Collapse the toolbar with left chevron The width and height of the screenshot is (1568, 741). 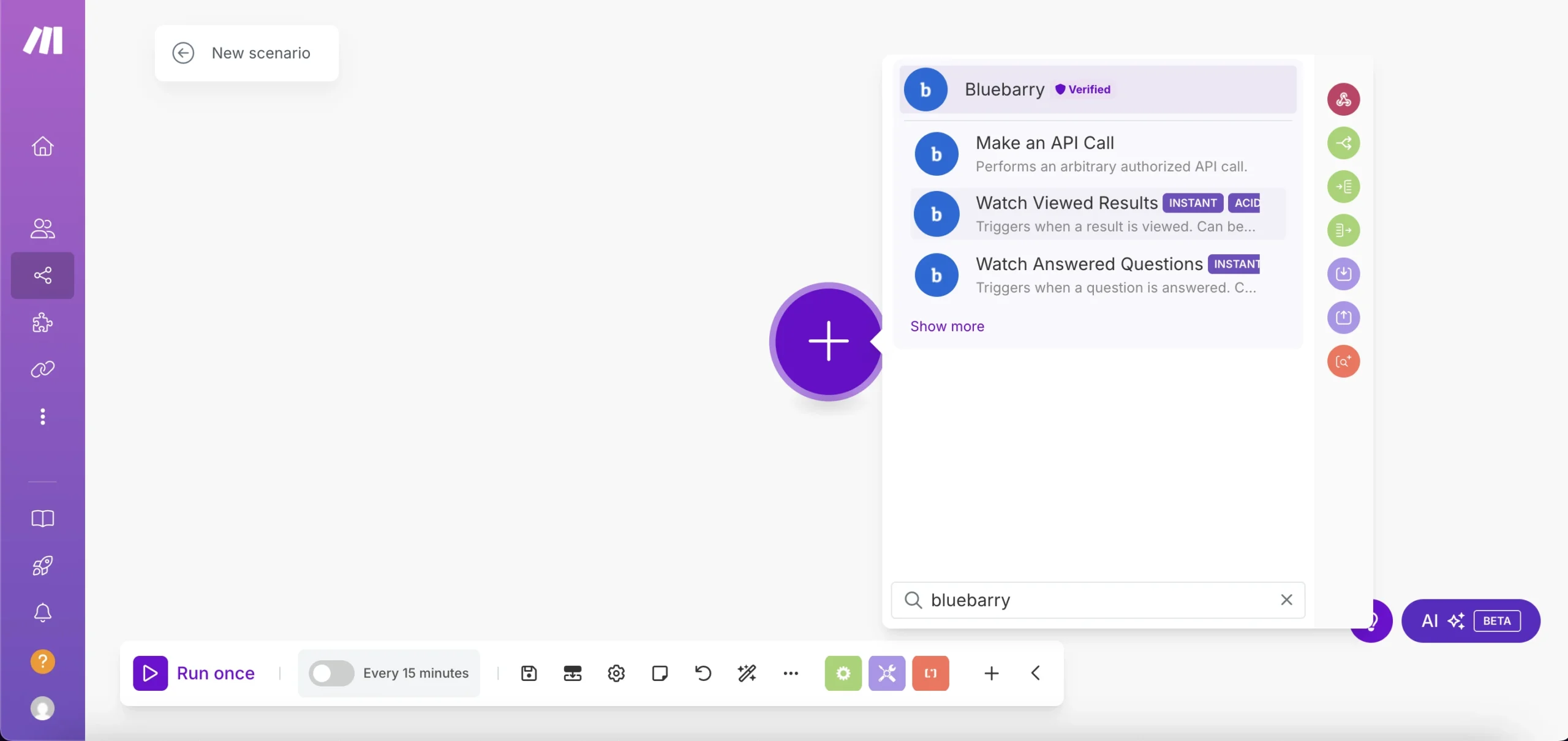click(x=1035, y=674)
